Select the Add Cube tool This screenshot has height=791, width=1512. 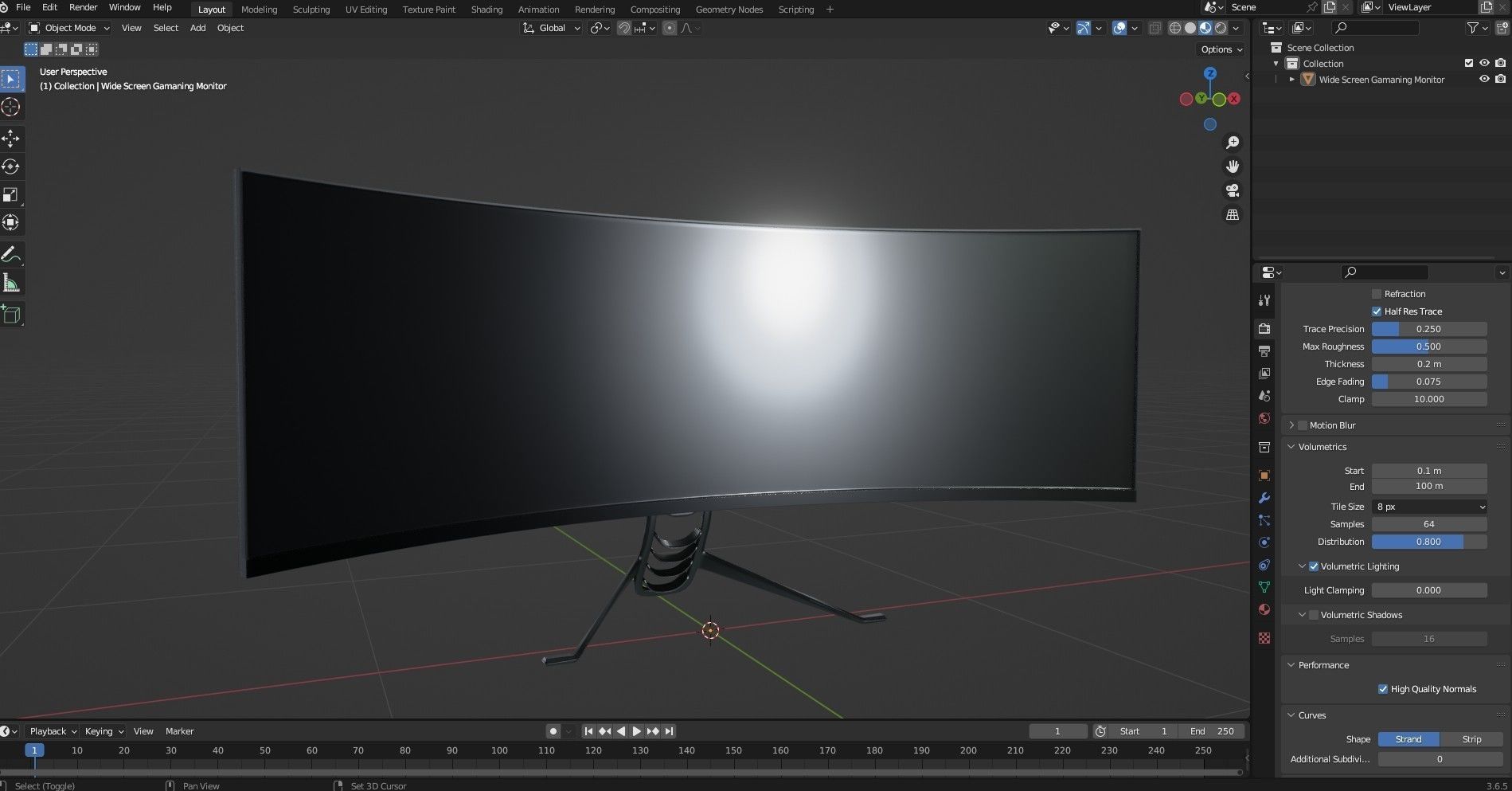(11, 315)
